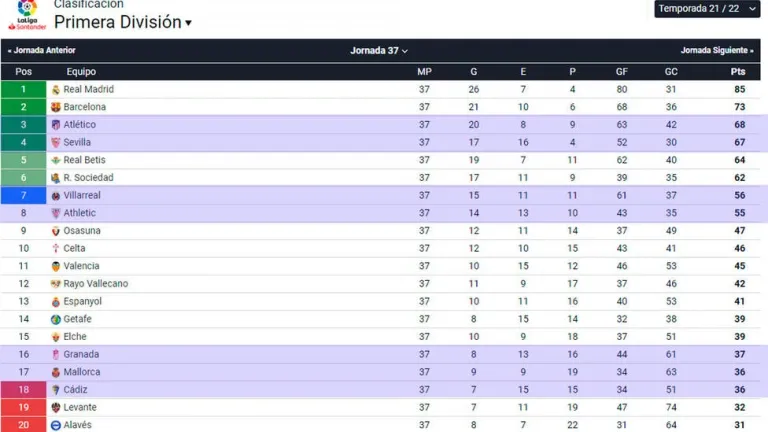Screen dimensions: 768x432
Task: Click the Barcelona club crest
Action: click(x=56, y=107)
